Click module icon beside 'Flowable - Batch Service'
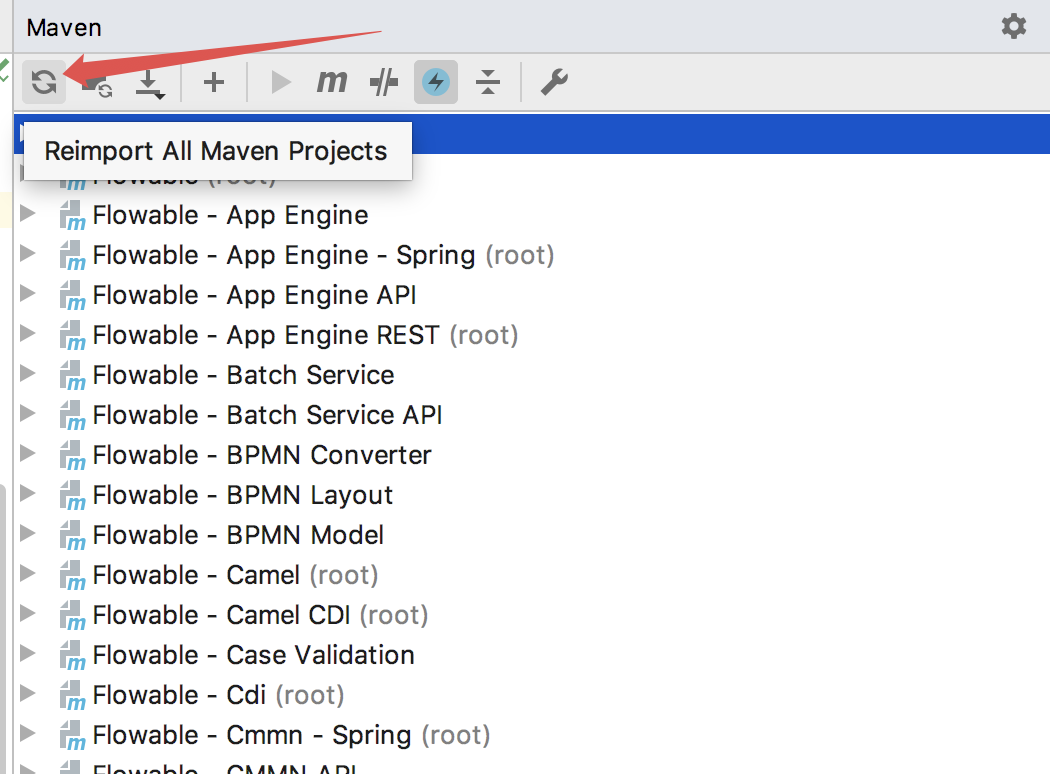 click(72, 376)
